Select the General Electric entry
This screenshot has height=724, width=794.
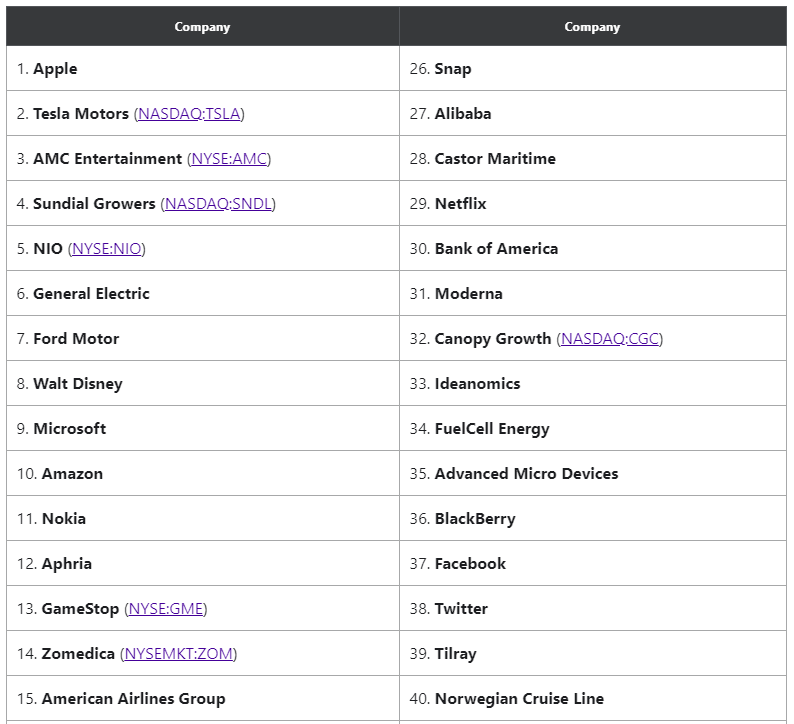coord(92,294)
